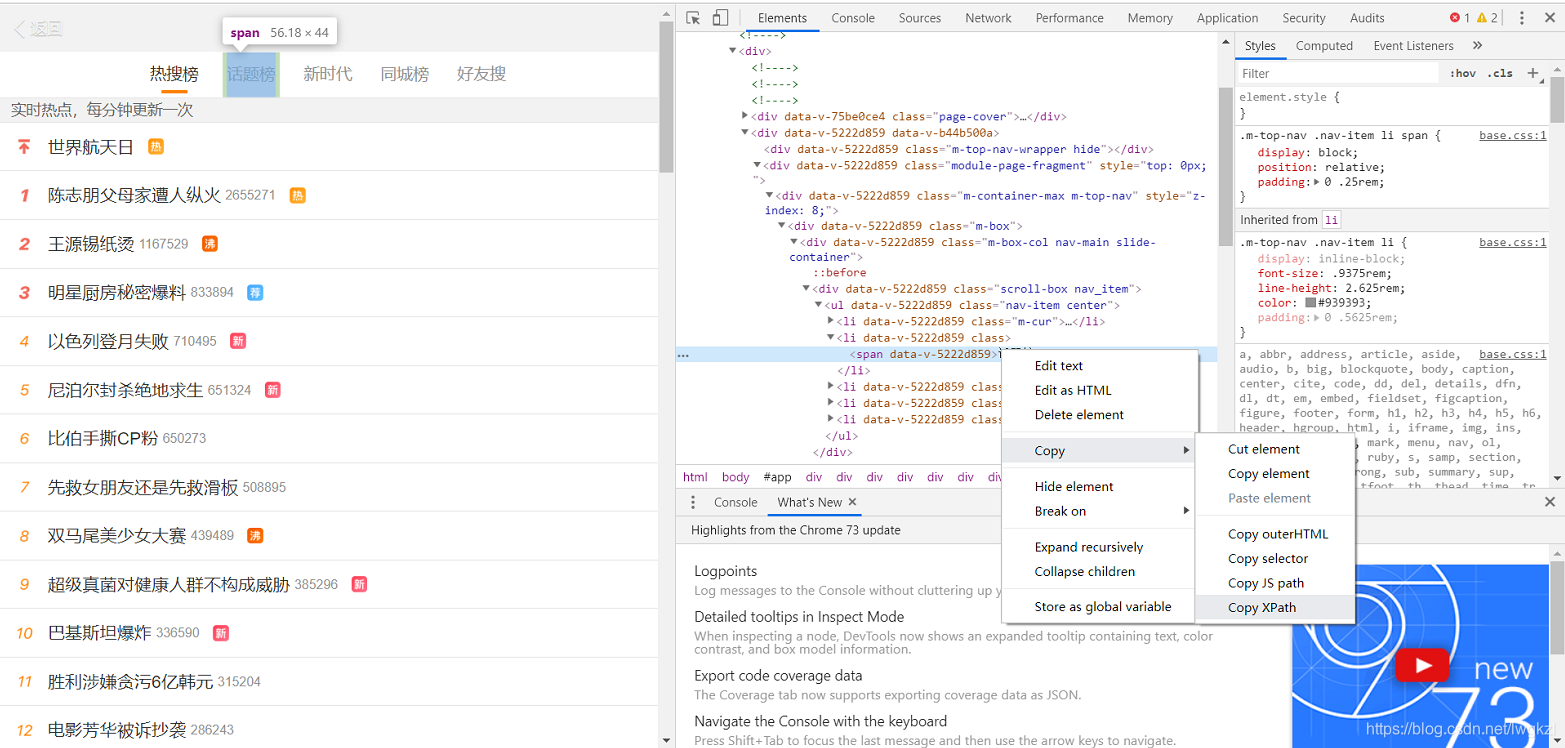Select Edit as HTML option

click(x=1098, y=390)
